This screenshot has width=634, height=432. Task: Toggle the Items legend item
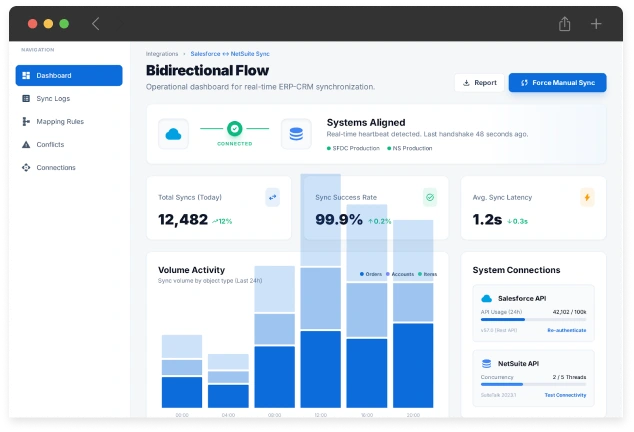pos(427,274)
